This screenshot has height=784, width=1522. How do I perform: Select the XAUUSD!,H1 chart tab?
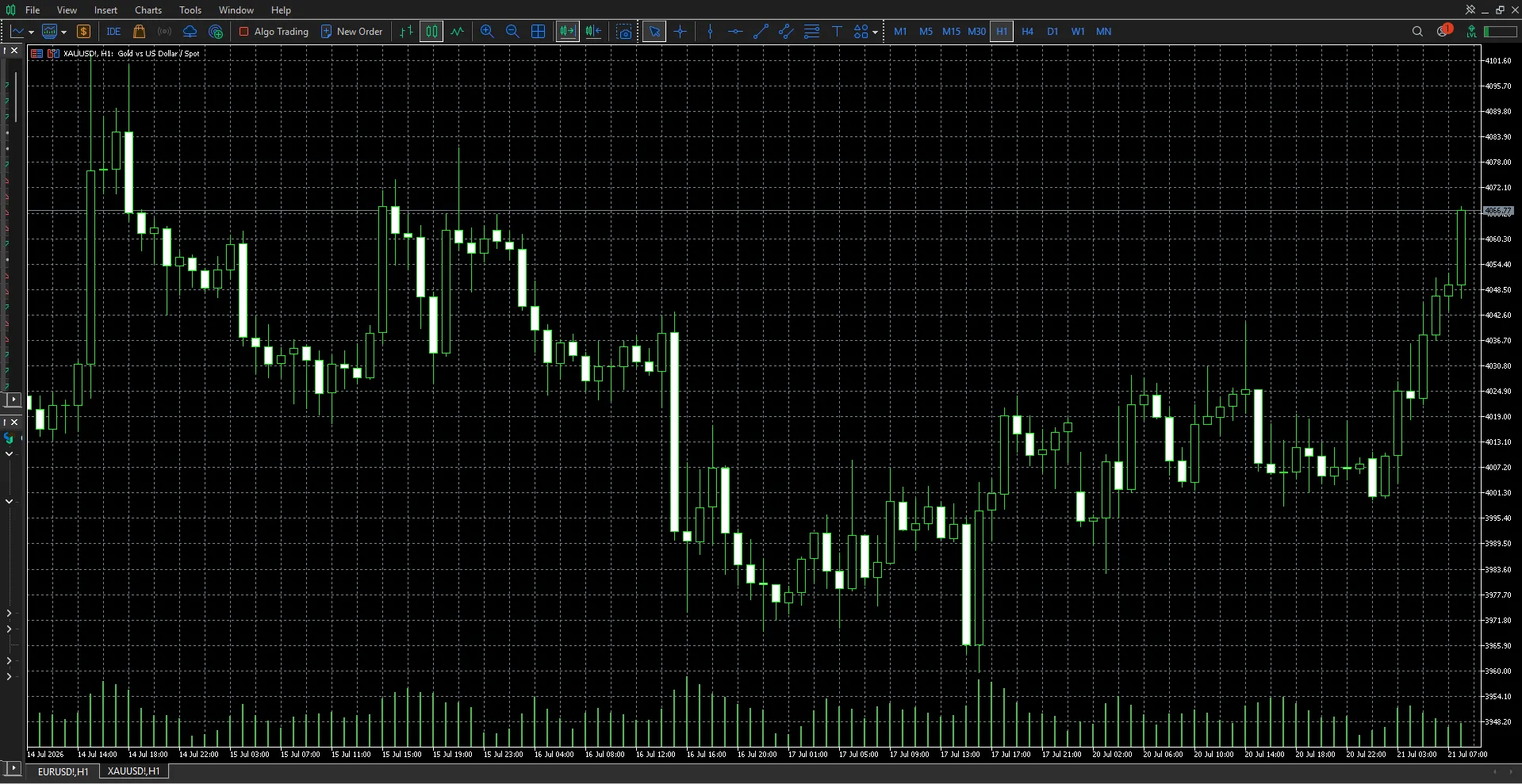[133, 771]
